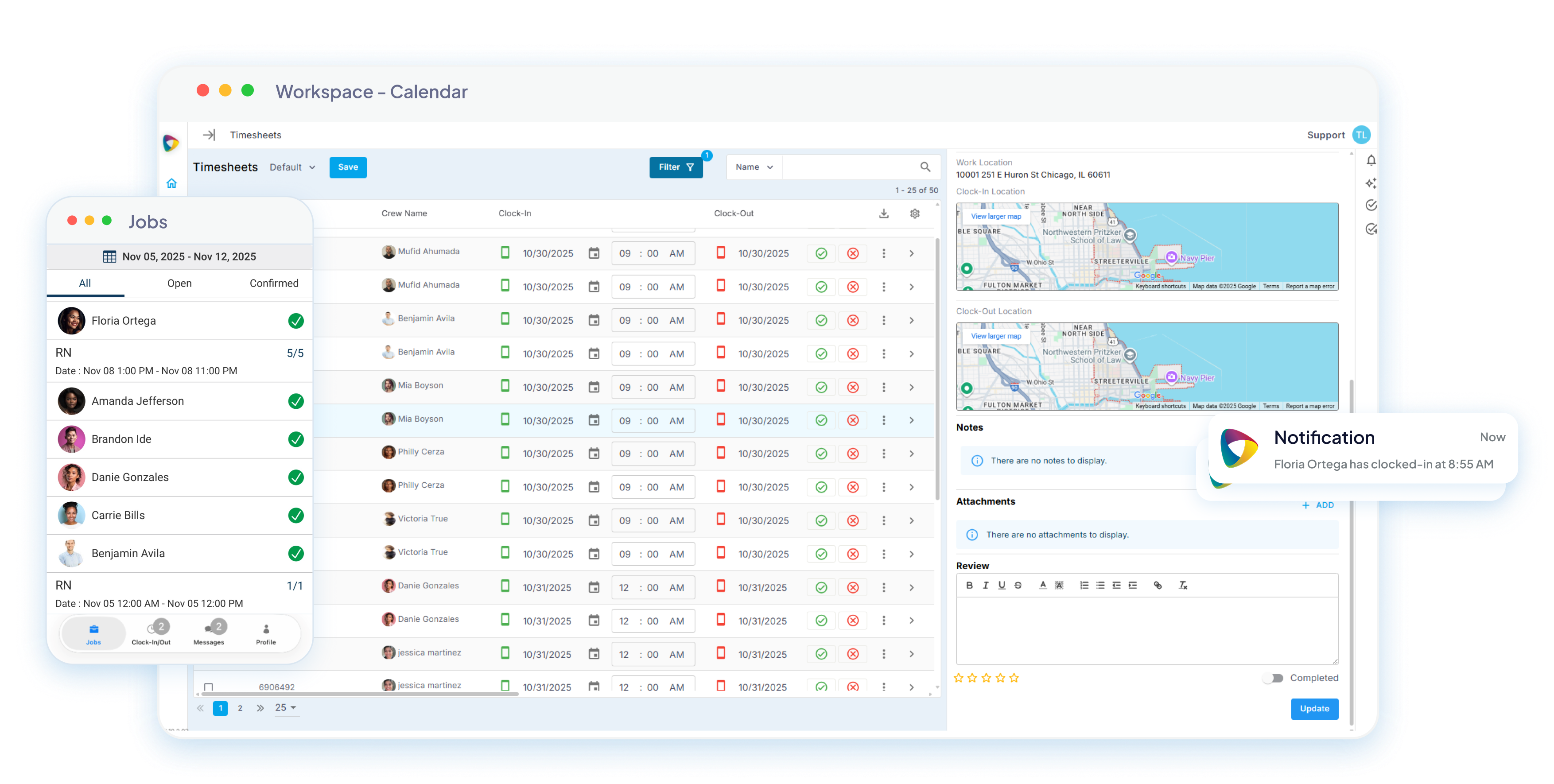Open text background color picker in Review

coord(1059,585)
